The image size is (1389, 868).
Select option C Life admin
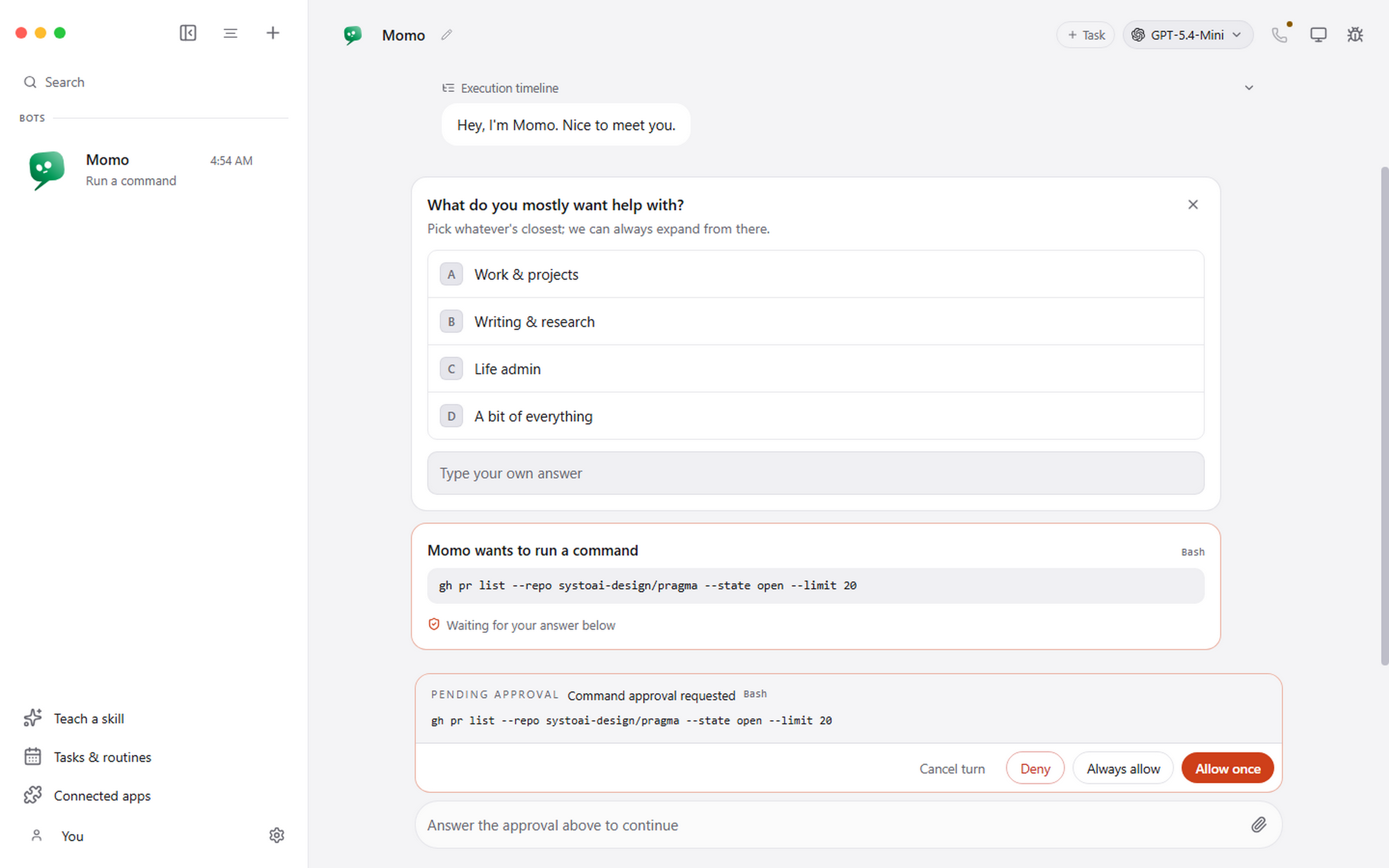point(816,368)
